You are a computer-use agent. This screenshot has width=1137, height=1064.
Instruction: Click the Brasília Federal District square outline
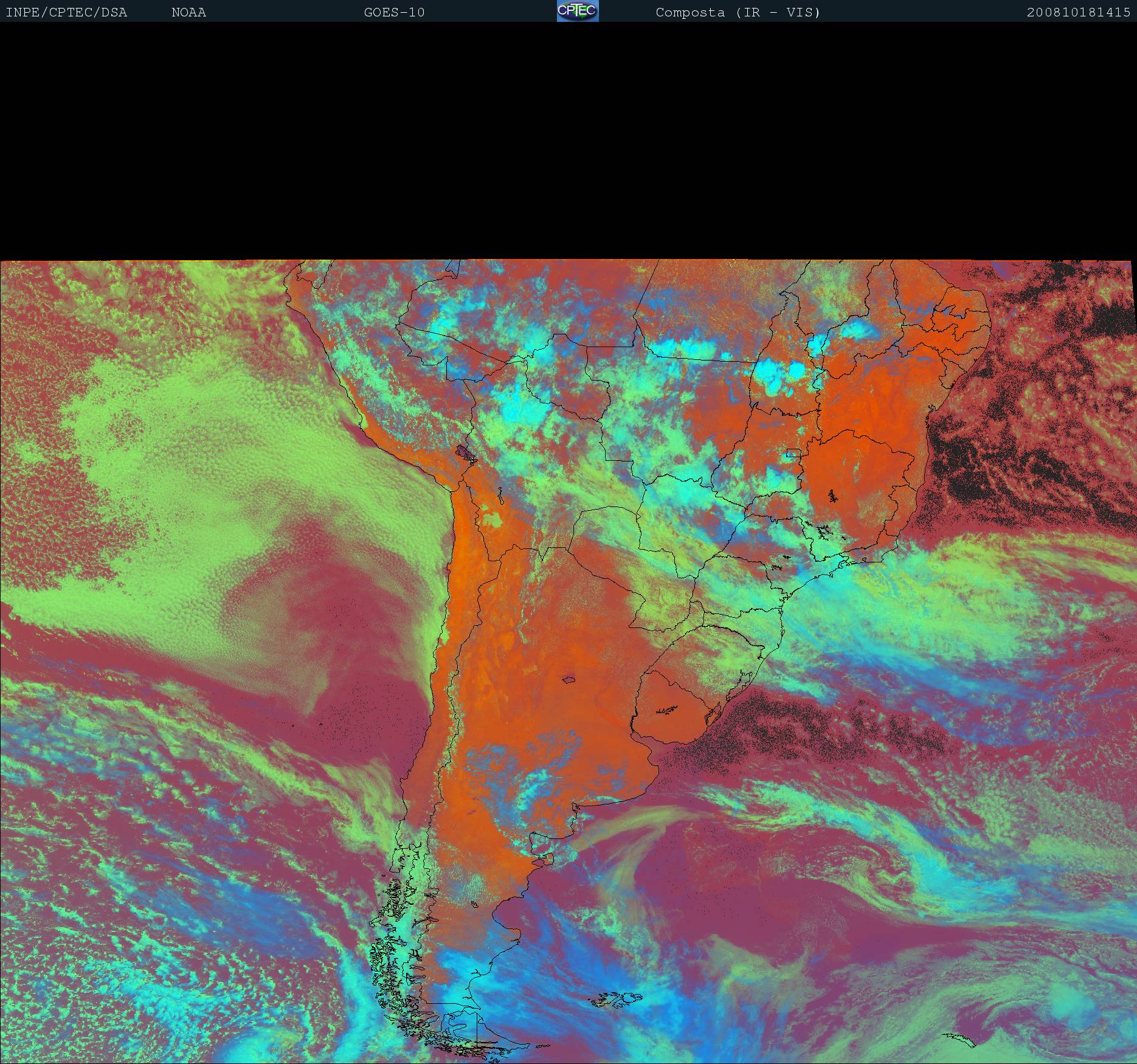(x=793, y=452)
